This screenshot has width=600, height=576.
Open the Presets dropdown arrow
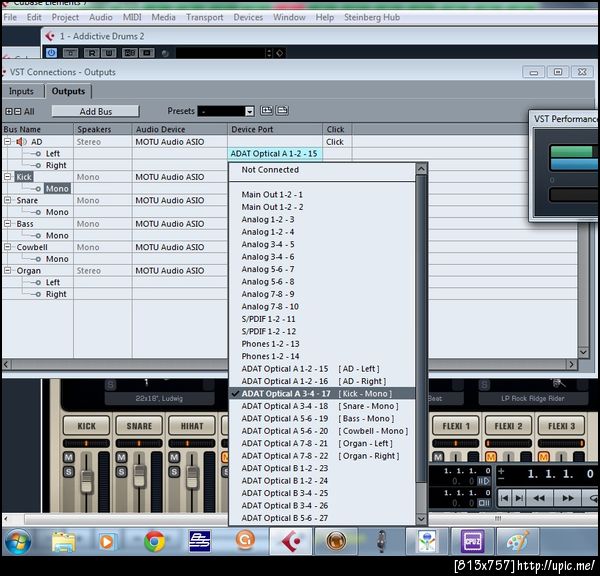click(x=249, y=111)
